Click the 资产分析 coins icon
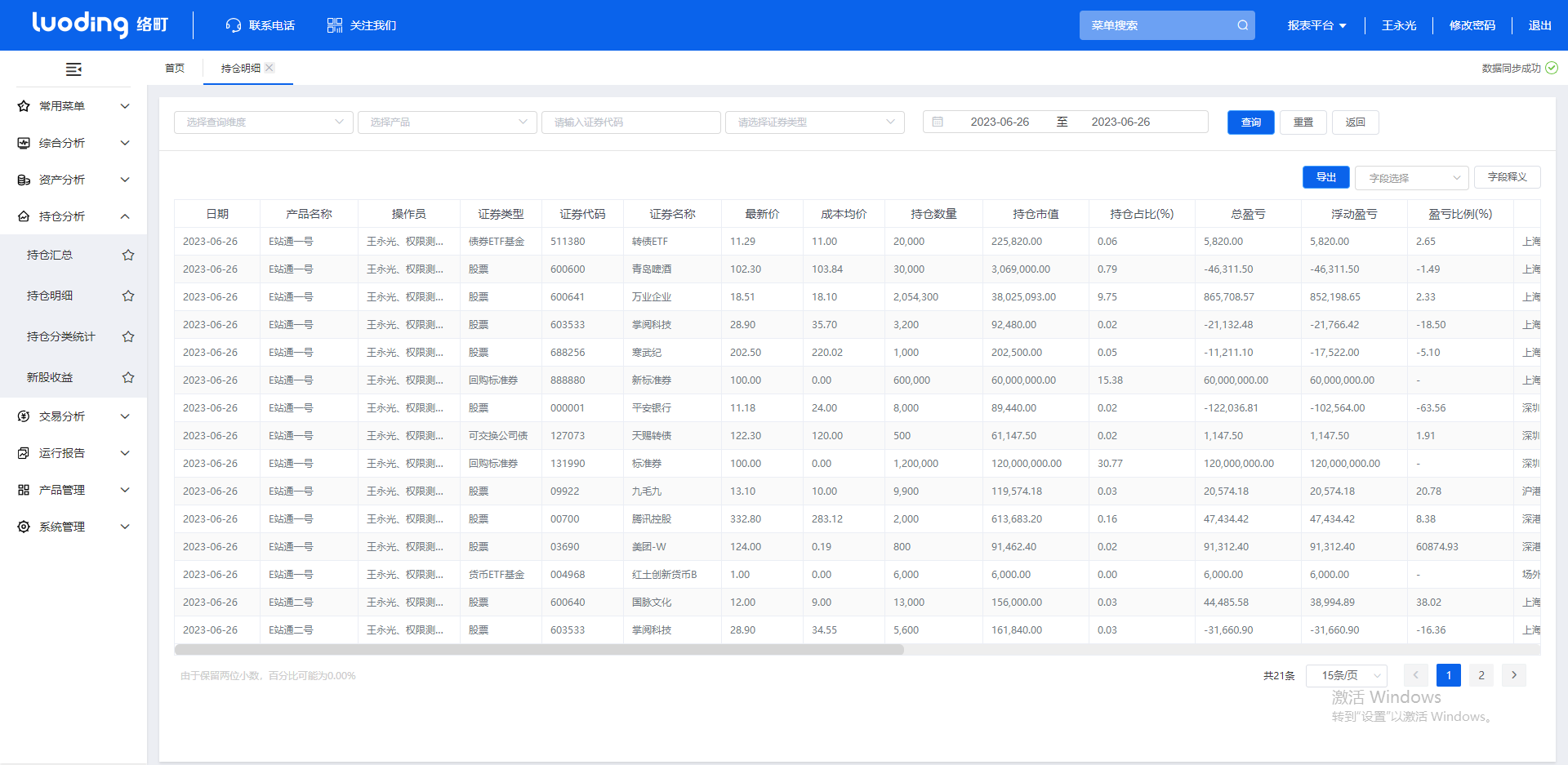The height and width of the screenshot is (765, 1568). [x=24, y=180]
